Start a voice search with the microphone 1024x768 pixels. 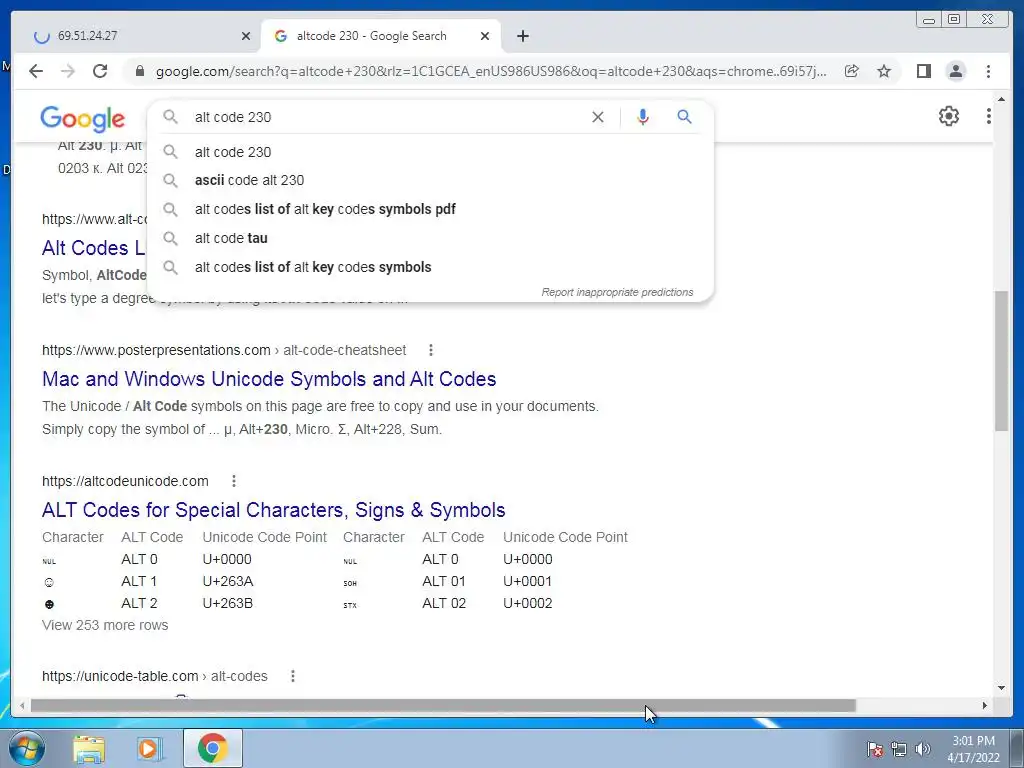(x=643, y=117)
